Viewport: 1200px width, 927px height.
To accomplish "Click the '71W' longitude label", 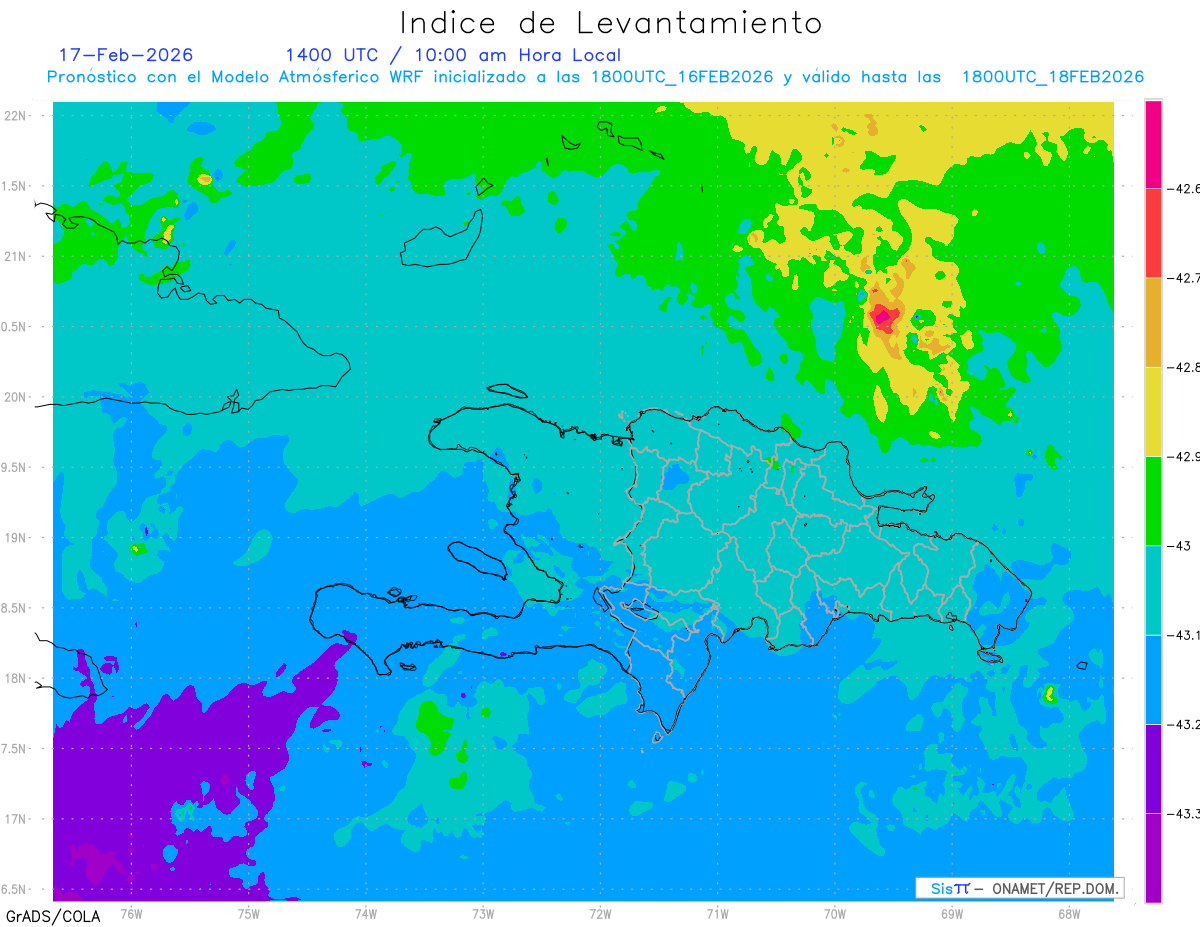I will click(717, 914).
